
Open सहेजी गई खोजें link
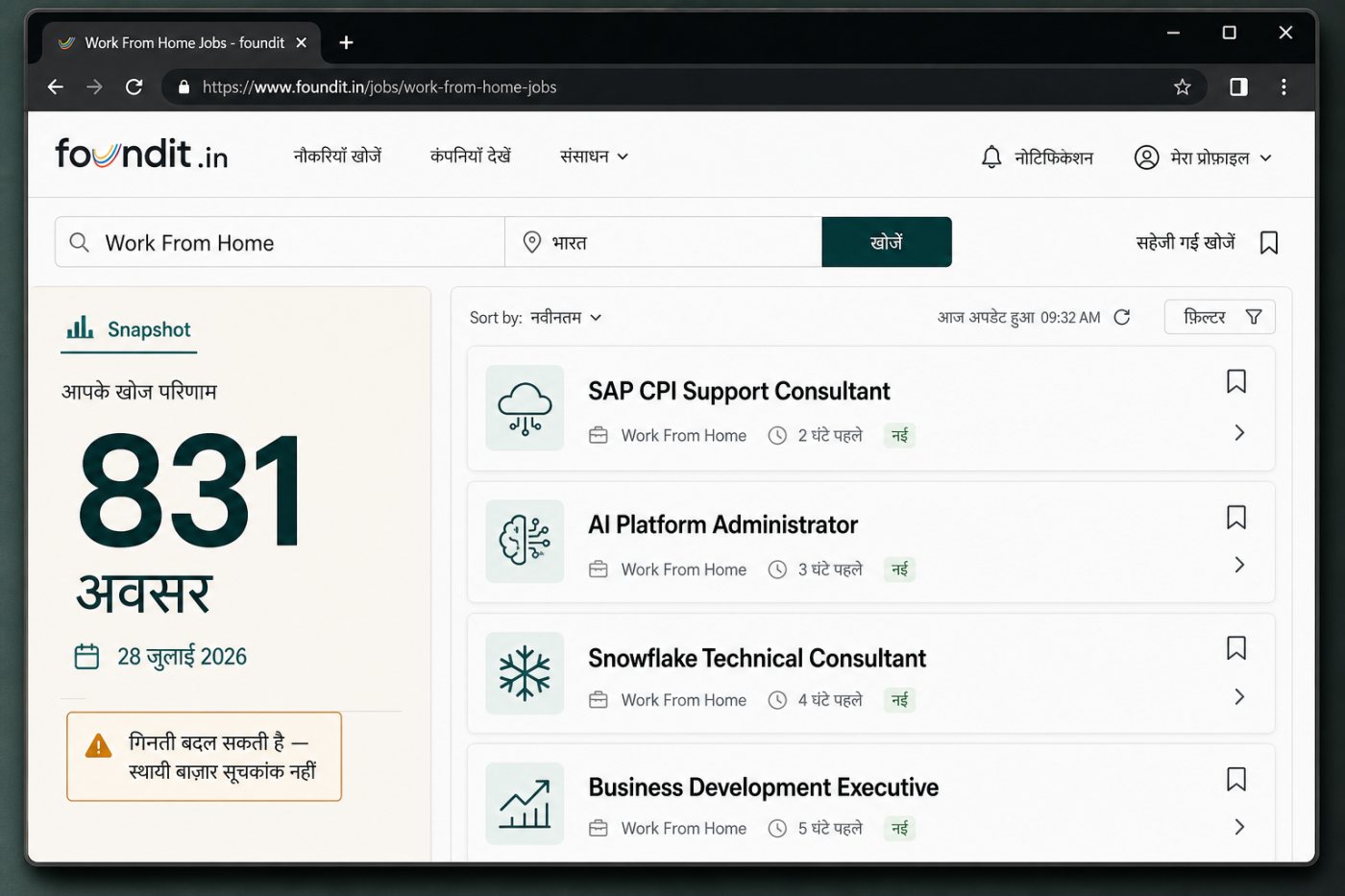(1186, 242)
